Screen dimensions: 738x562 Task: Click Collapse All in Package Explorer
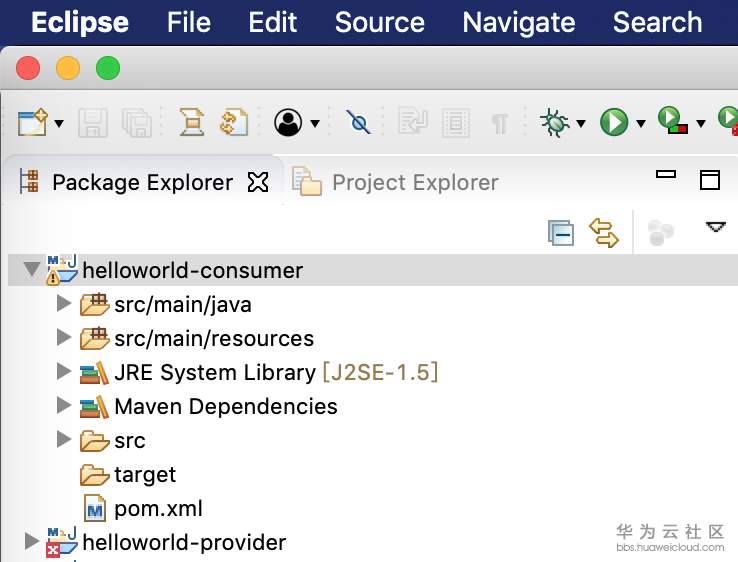561,233
